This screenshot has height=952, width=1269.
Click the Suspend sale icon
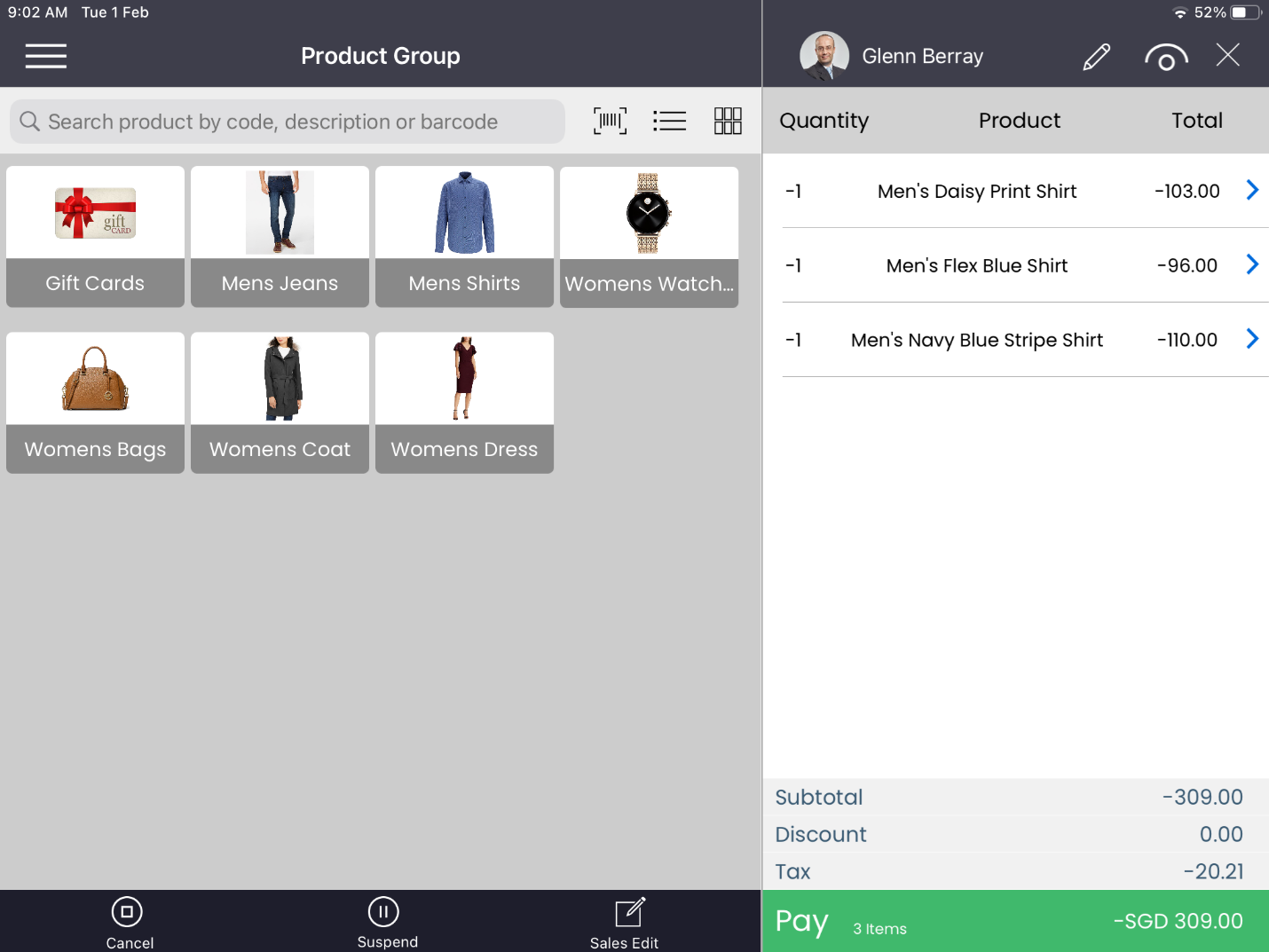[384, 921]
